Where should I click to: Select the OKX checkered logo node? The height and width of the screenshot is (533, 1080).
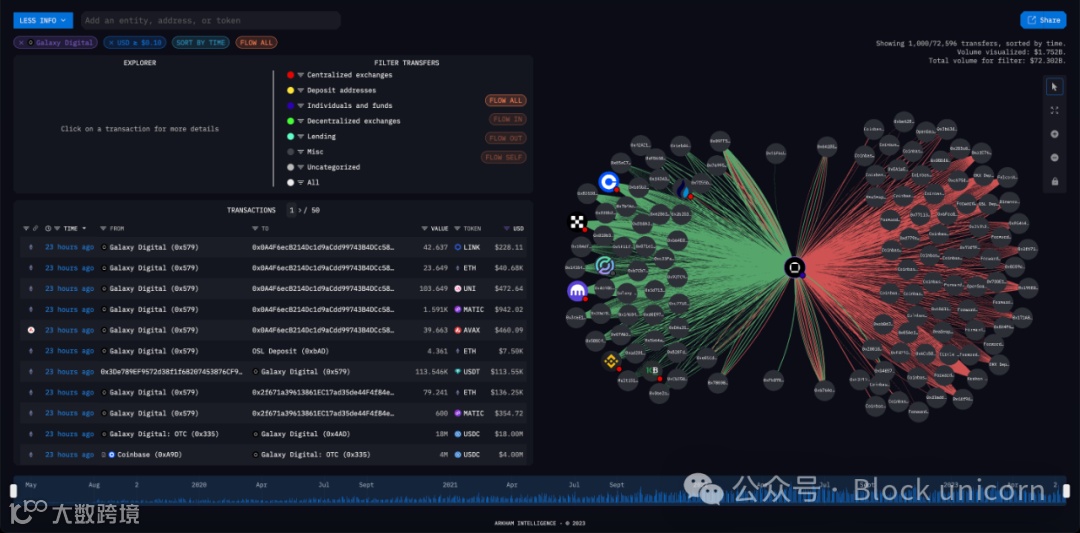point(577,222)
